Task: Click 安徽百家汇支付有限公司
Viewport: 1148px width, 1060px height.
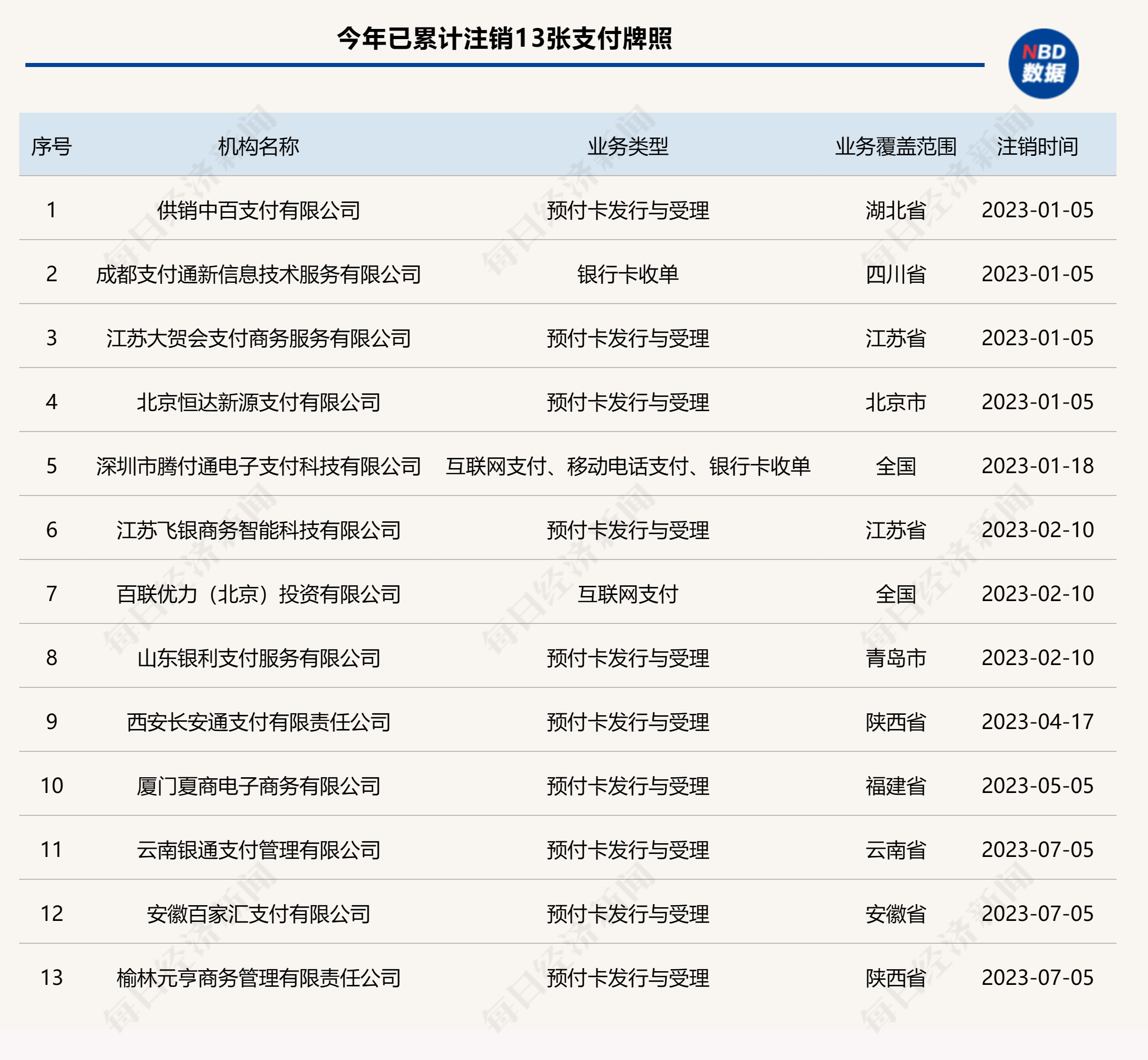Action: [x=259, y=914]
